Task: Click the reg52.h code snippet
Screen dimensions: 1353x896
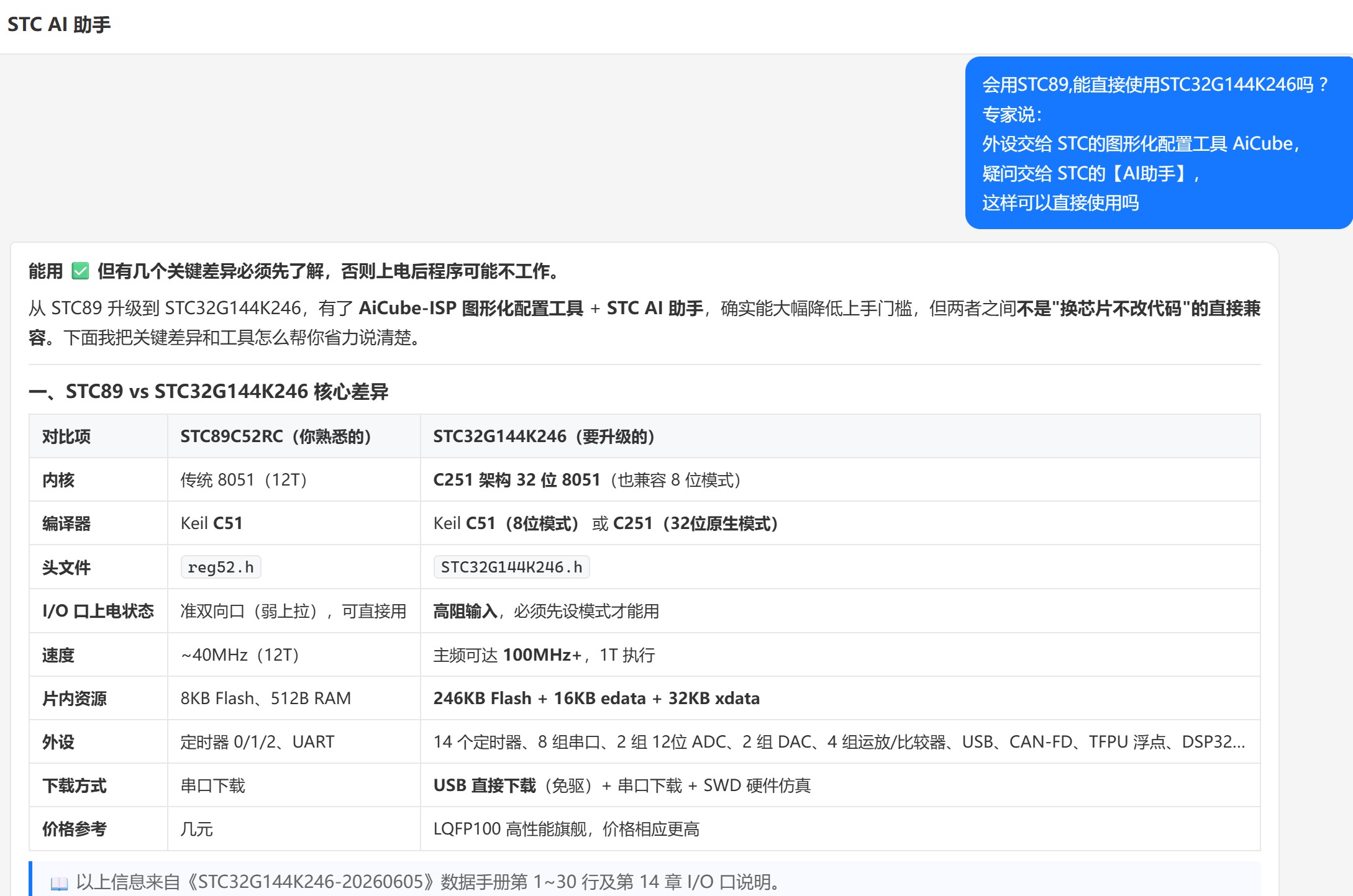Action: pos(221,568)
